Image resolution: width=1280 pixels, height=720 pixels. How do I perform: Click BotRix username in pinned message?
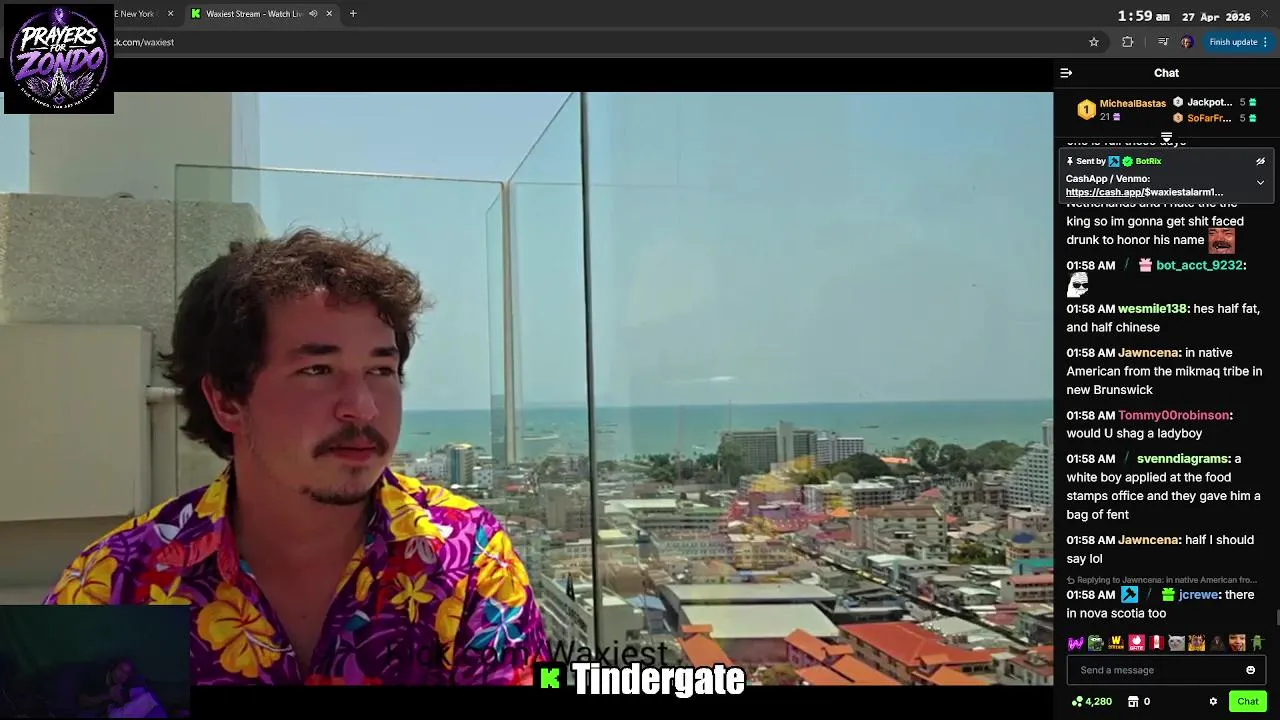(1148, 161)
